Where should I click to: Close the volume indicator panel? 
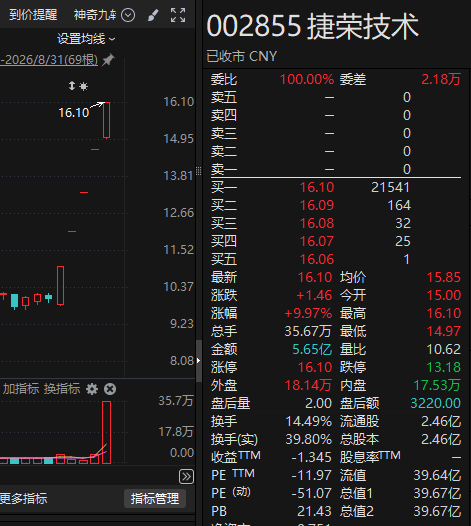(x=110, y=389)
